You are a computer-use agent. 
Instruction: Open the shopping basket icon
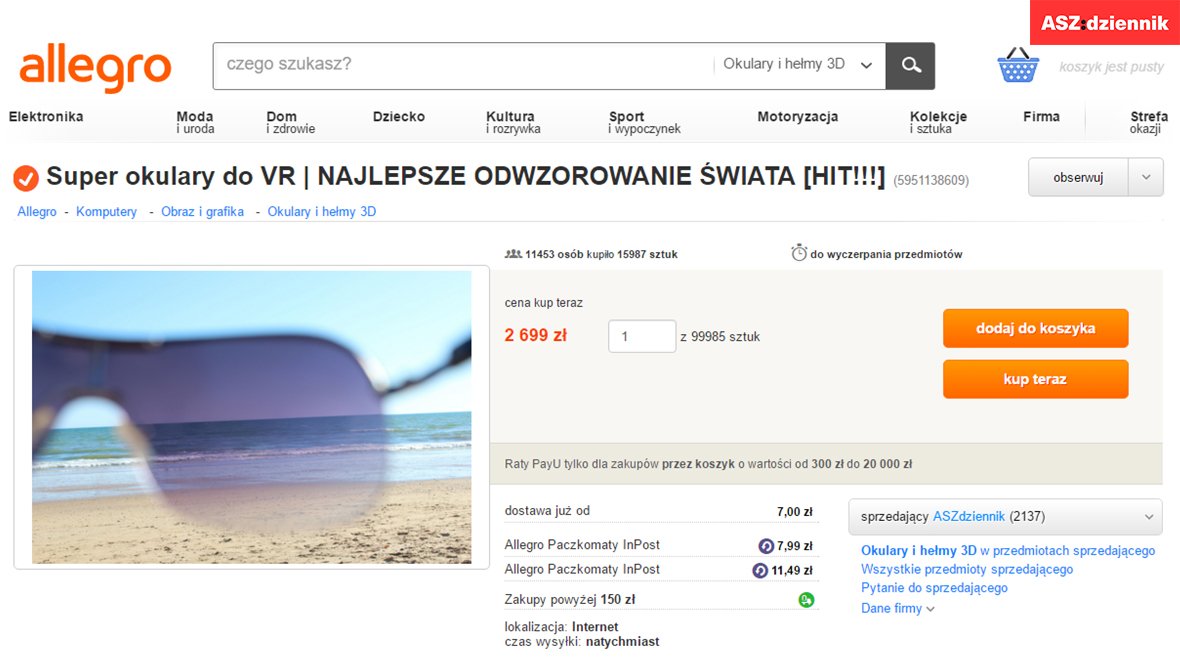(x=1018, y=66)
